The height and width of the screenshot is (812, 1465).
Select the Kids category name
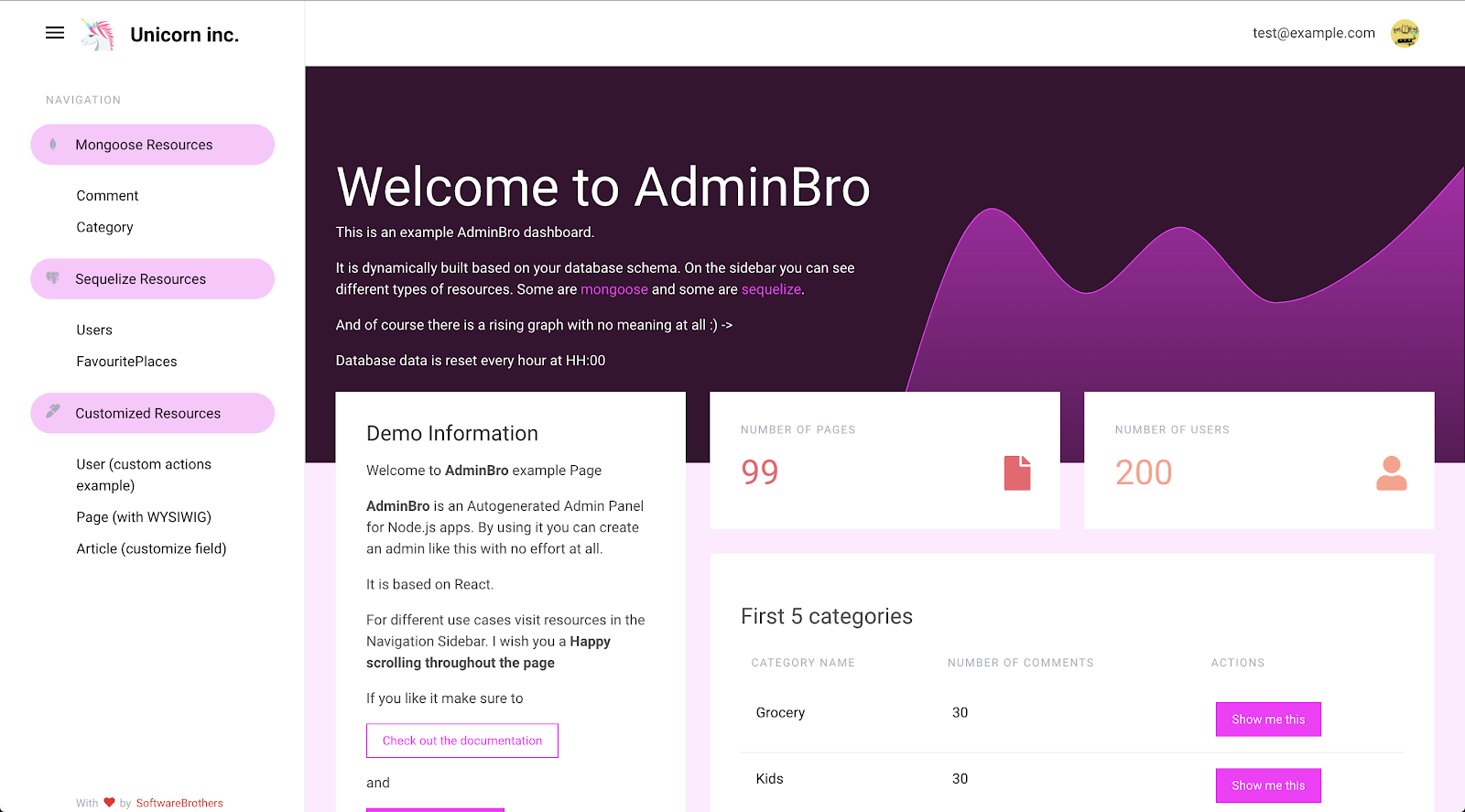pos(769,779)
